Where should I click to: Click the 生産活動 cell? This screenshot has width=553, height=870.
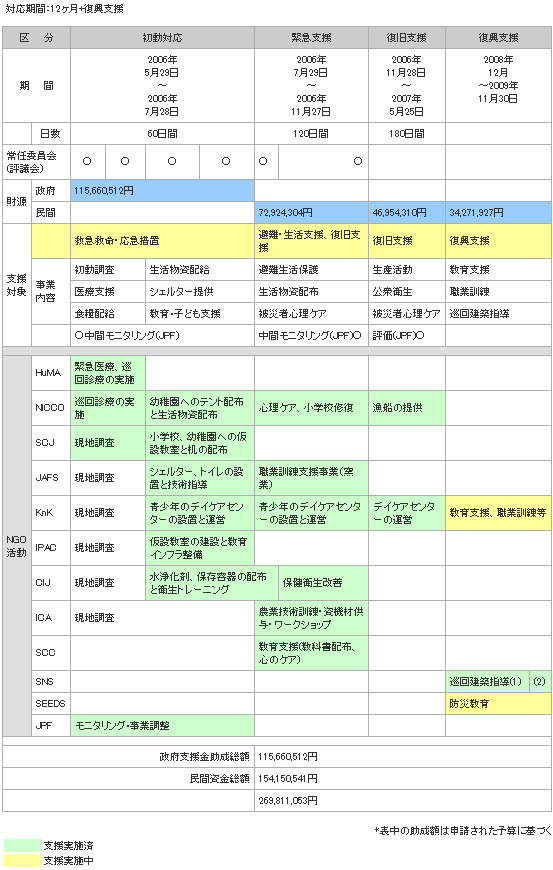coord(407,270)
